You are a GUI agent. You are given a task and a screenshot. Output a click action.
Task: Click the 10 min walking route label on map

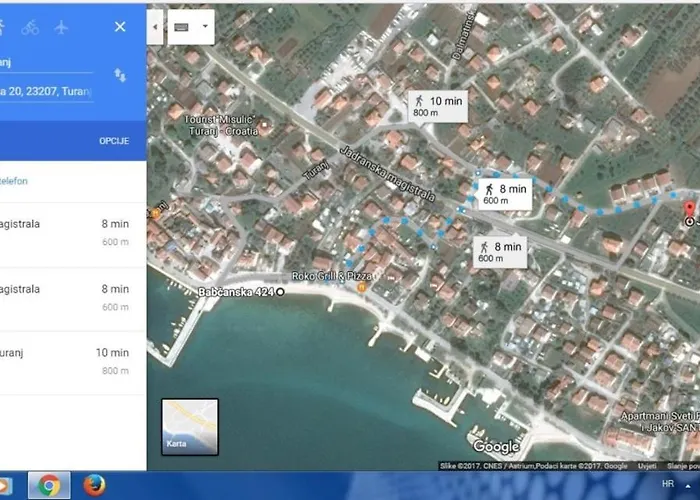(438, 106)
